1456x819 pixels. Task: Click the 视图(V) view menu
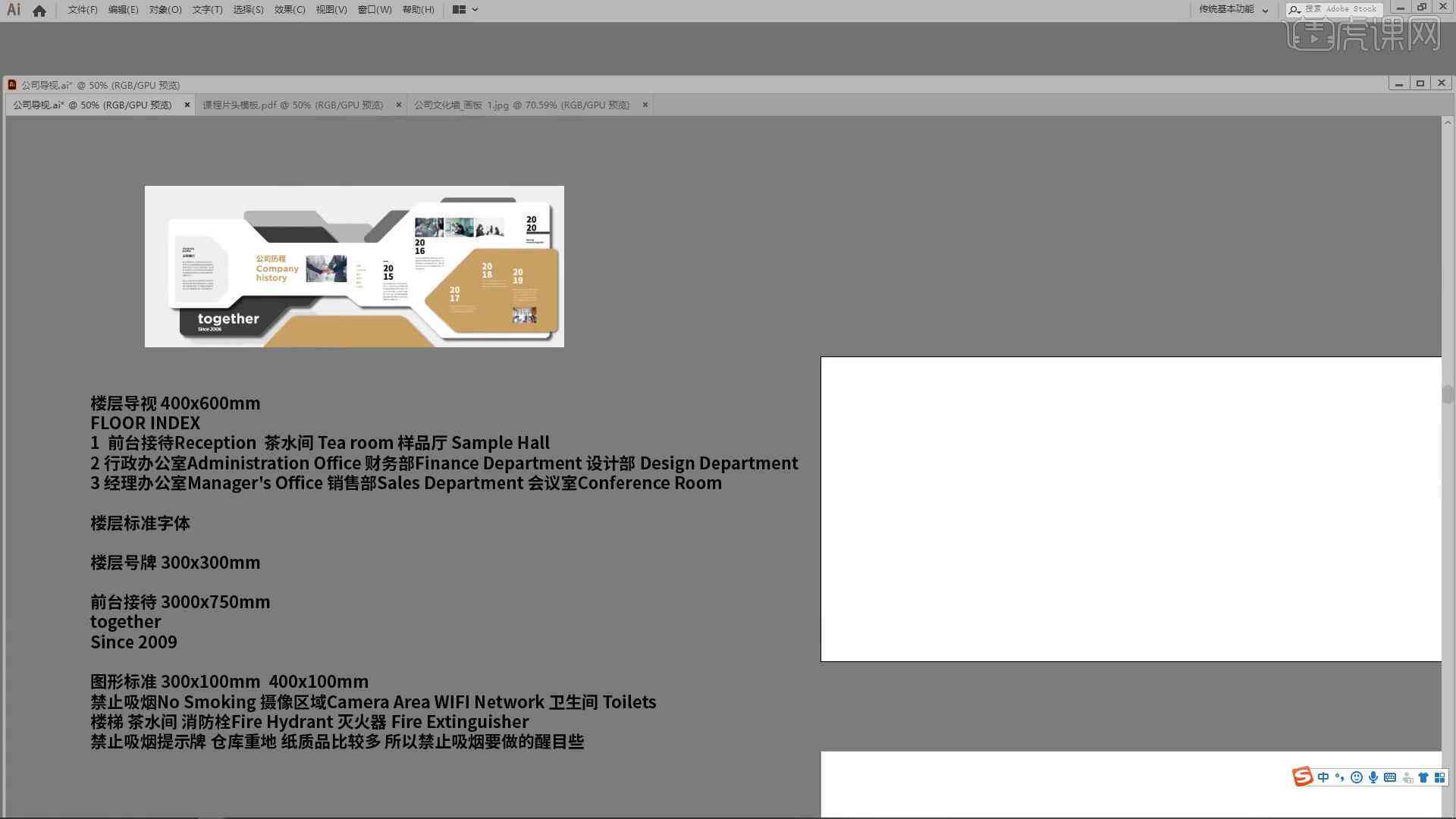point(330,9)
